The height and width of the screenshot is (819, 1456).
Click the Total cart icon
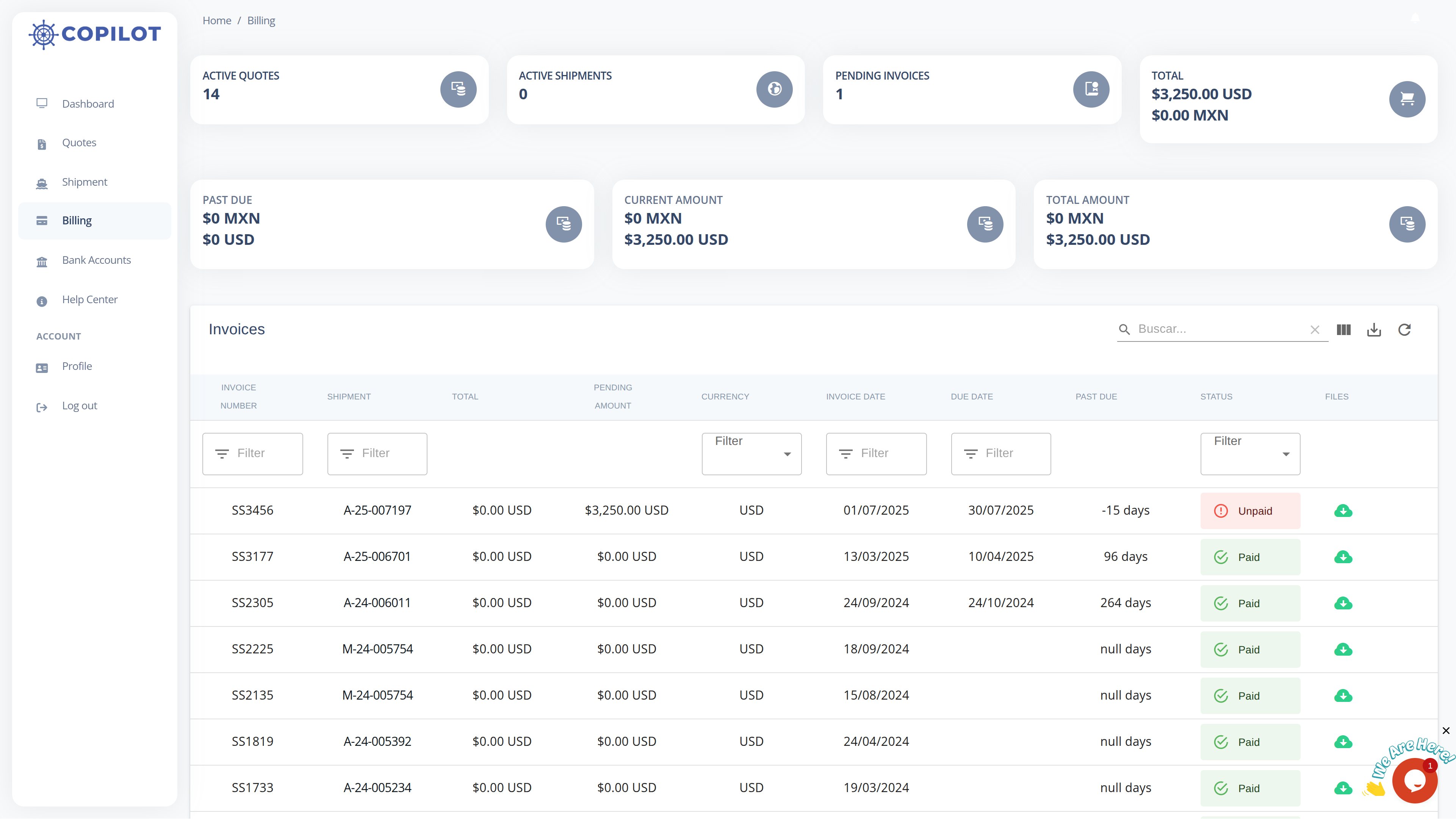point(1407,99)
